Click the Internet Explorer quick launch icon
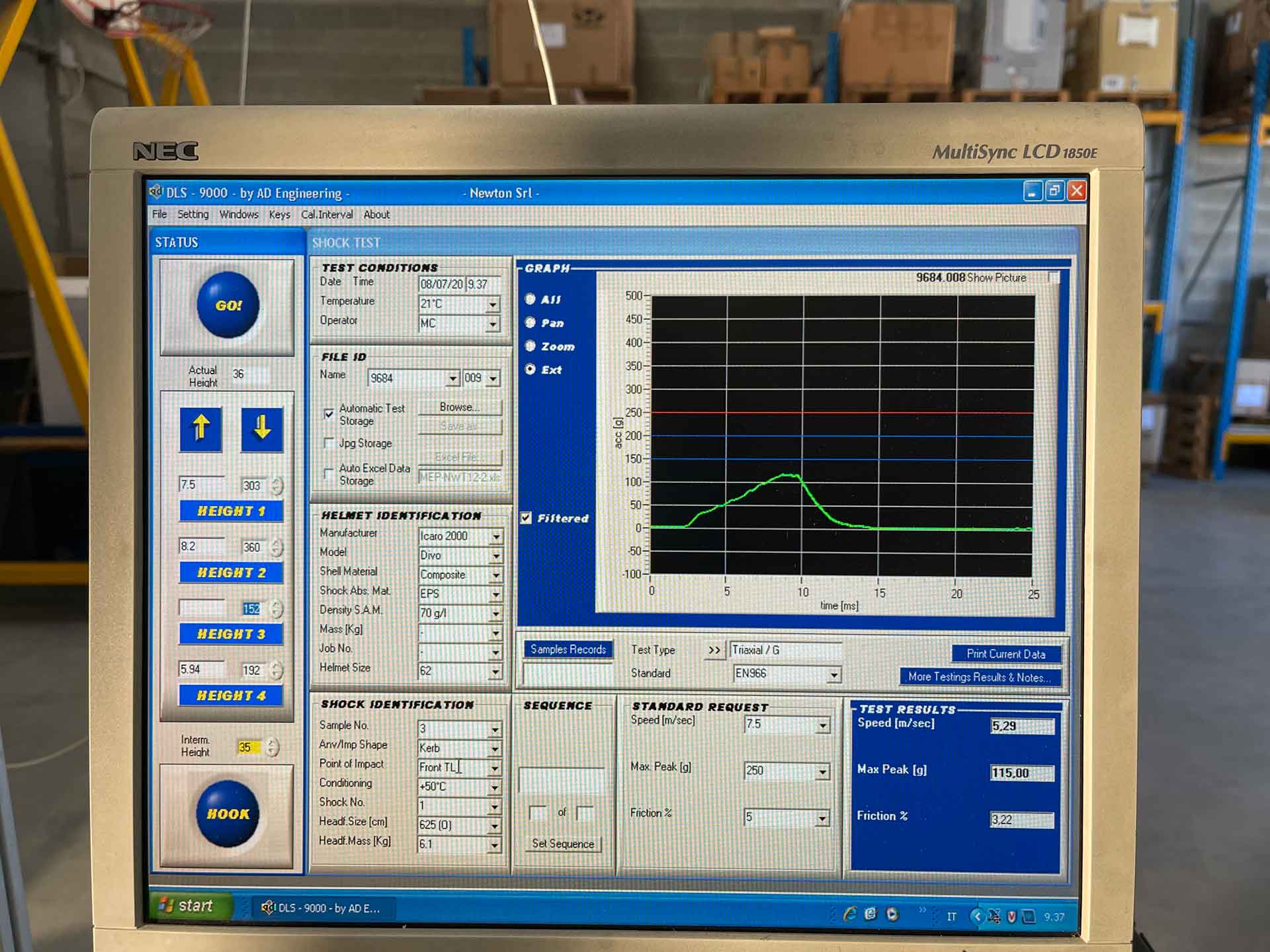This screenshot has height=952, width=1270. point(849,914)
